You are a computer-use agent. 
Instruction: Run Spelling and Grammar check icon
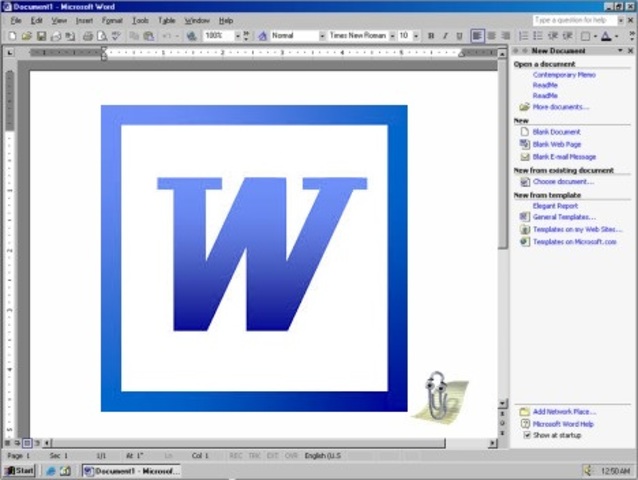click(116, 36)
